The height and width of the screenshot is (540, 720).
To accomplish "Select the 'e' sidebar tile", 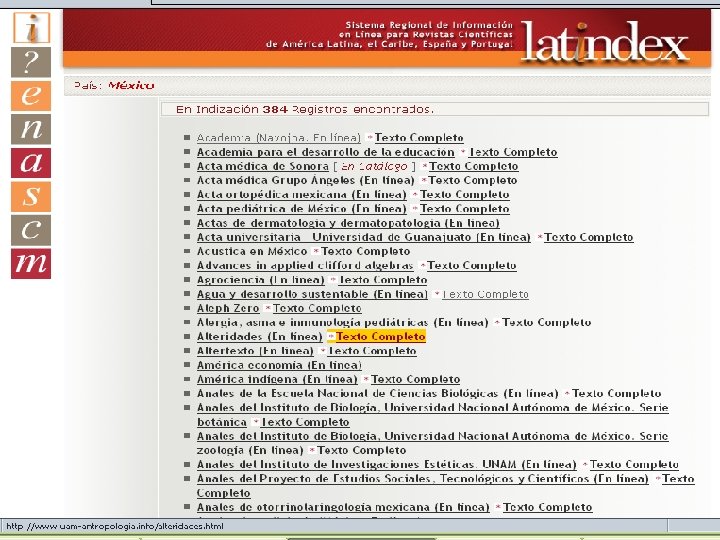I will coord(31,96).
